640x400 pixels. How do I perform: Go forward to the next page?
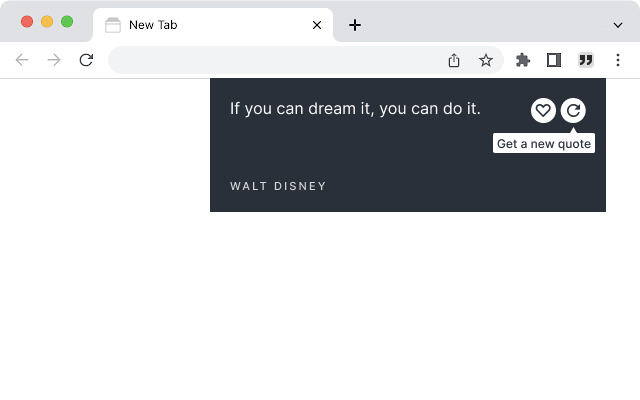[54, 60]
